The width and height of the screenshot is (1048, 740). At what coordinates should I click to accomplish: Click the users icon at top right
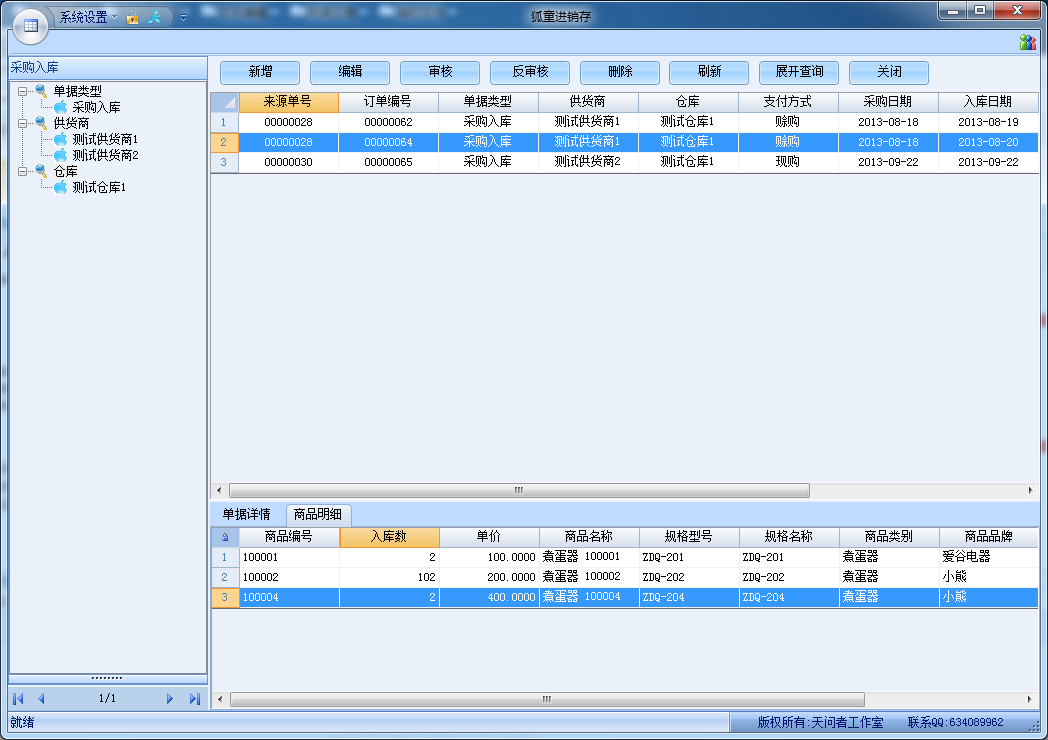[1027, 42]
